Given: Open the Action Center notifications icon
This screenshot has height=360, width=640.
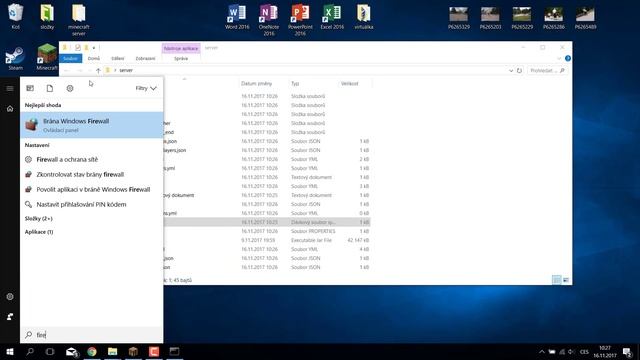Looking at the screenshot, I should [628, 352].
